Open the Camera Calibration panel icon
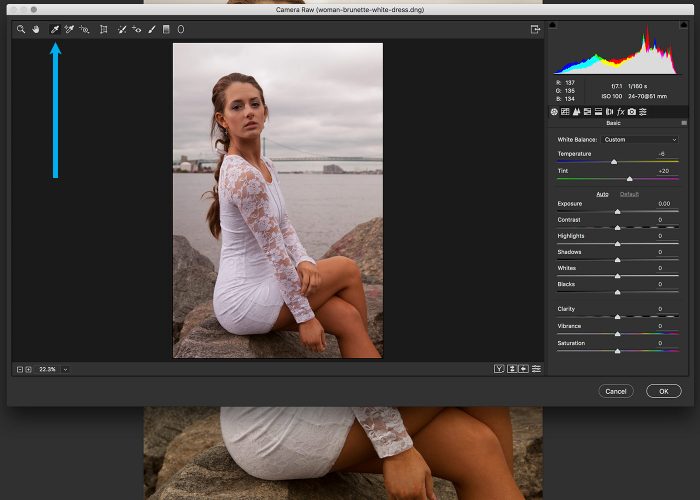This screenshot has width=700, height=500. [632, 112]
